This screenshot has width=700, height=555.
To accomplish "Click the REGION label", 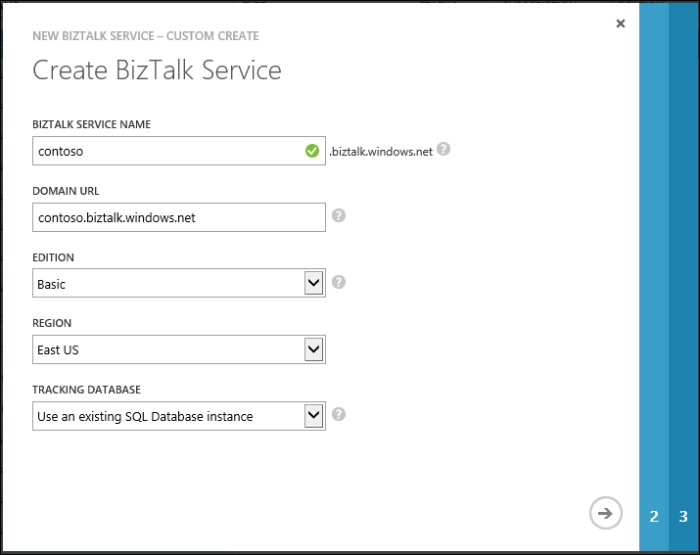I will (x=52, y=323).
